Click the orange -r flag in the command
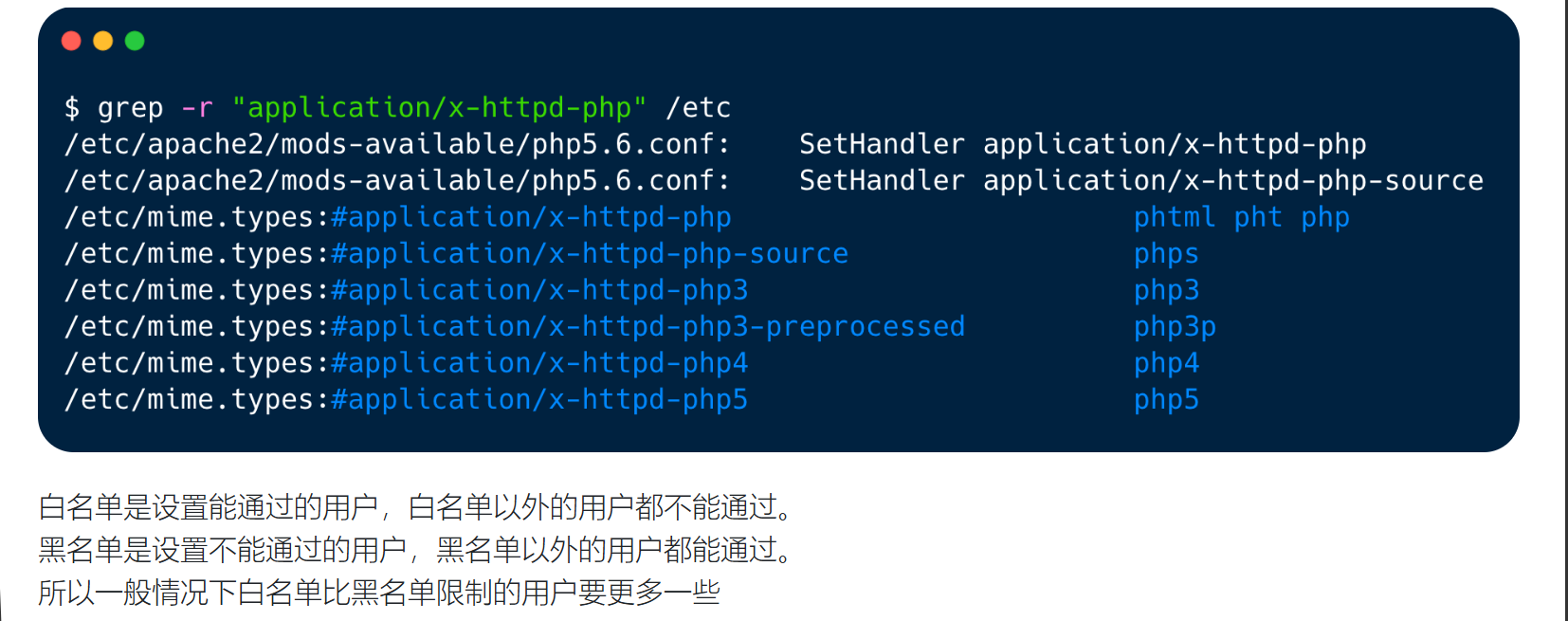This screenshot has height=621, width=1568. (197, 108)
